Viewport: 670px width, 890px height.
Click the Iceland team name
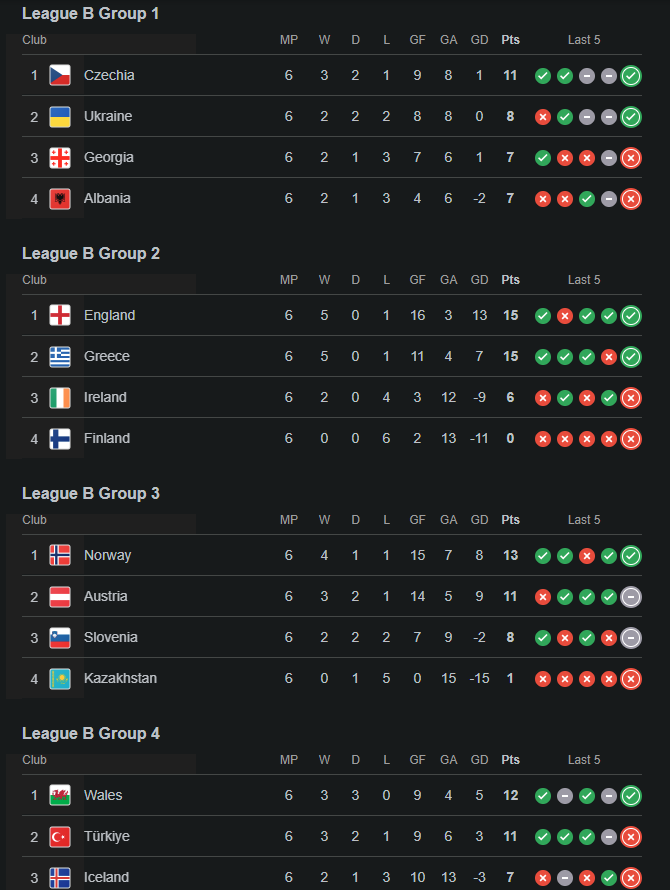coord(106,877)
